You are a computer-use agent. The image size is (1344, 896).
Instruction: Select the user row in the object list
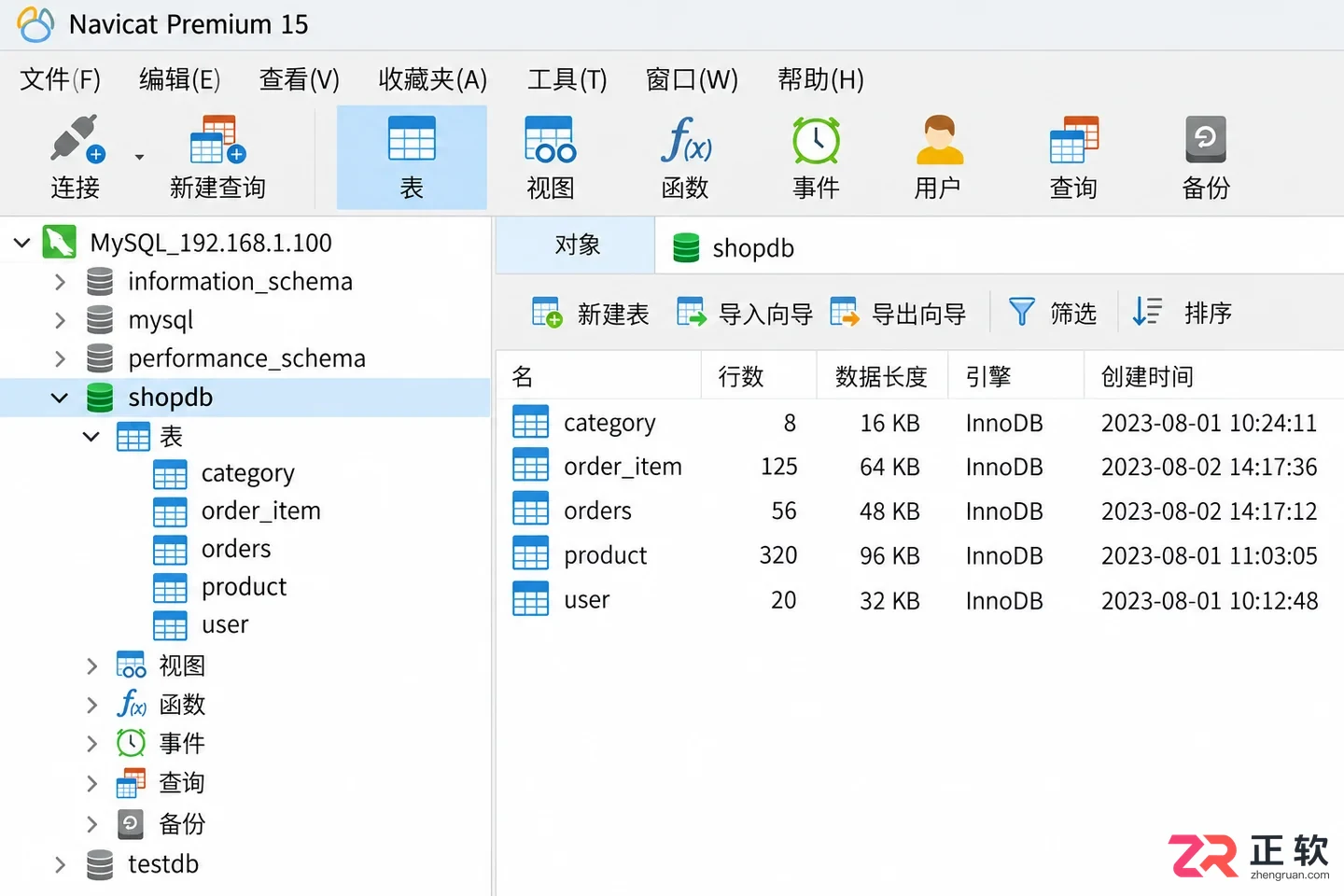pos(919,599)
